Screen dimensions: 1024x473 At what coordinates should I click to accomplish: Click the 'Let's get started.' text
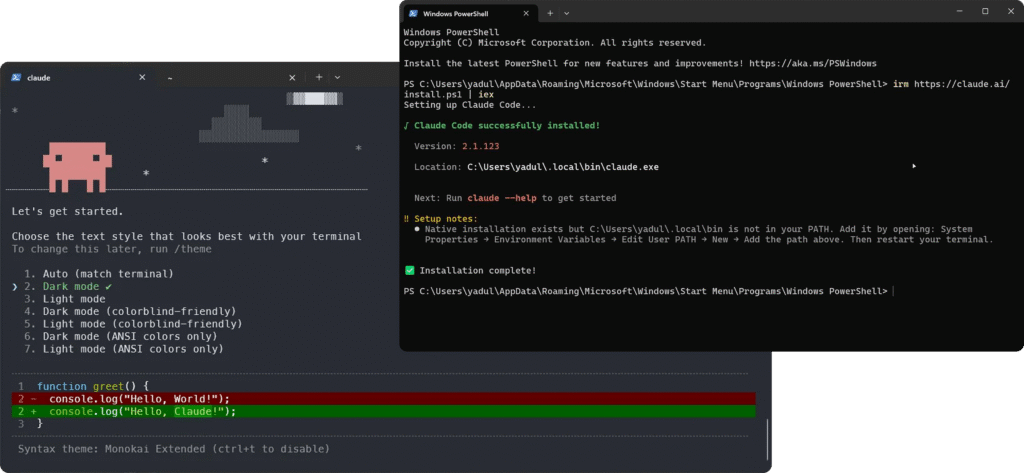(67, 212)
